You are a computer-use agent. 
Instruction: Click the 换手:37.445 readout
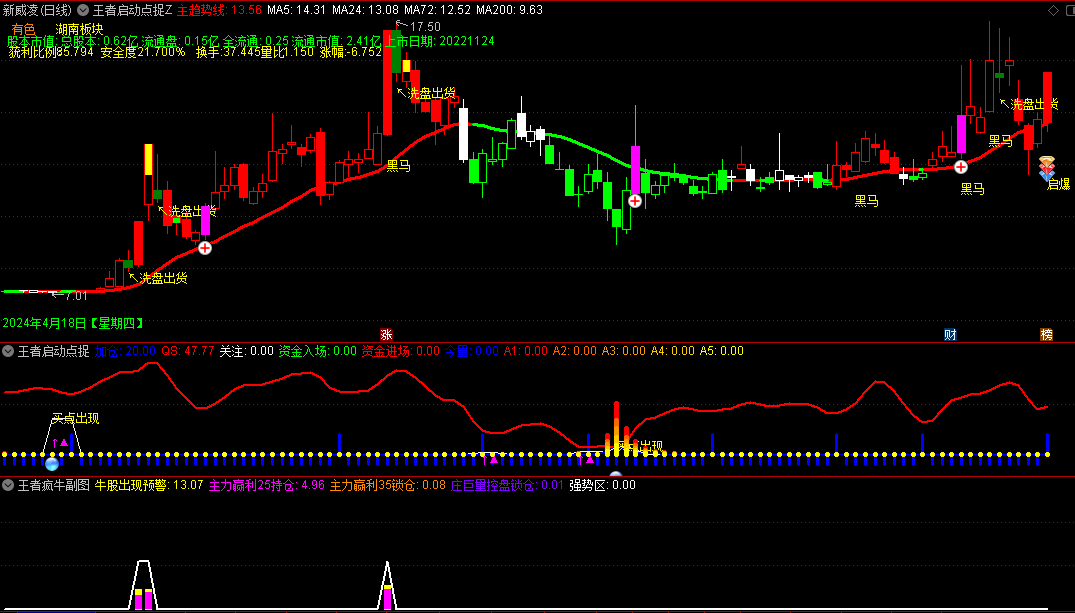[x=228, y=52]
